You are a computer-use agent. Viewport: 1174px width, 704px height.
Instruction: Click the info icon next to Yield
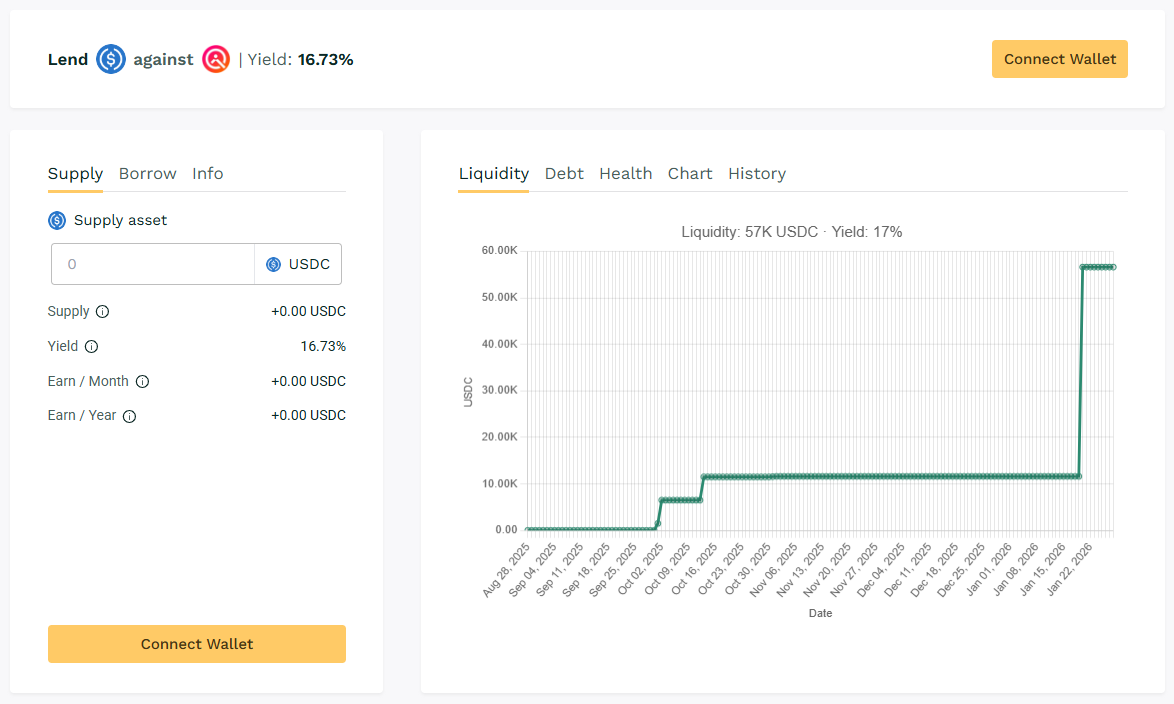tap(91, 347)
